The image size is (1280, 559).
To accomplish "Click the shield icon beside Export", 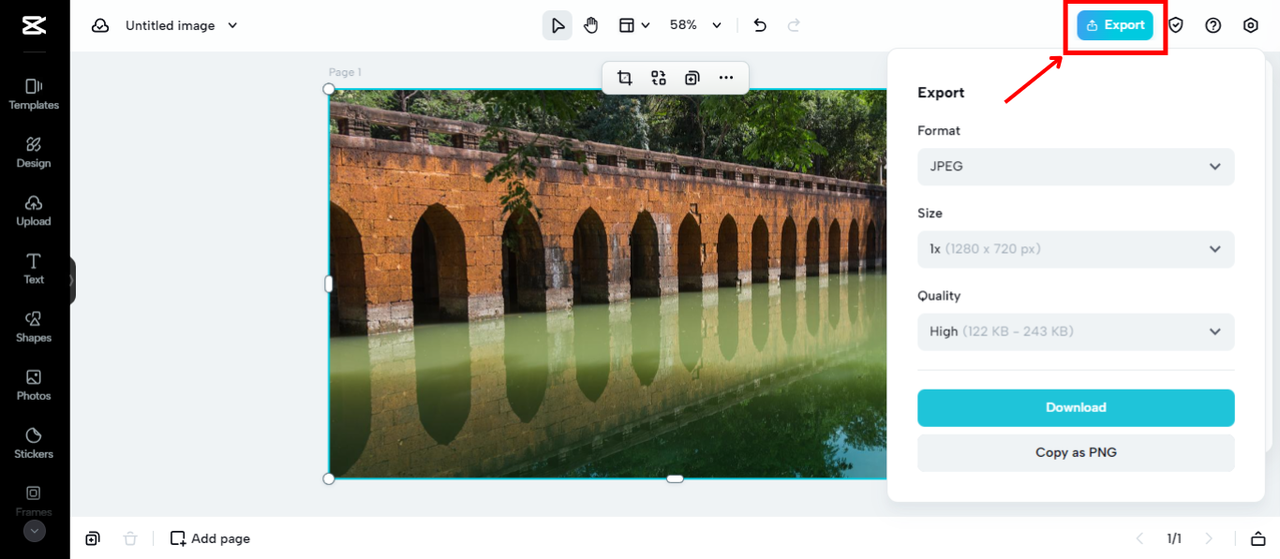I will click(x=1176, y=25).
